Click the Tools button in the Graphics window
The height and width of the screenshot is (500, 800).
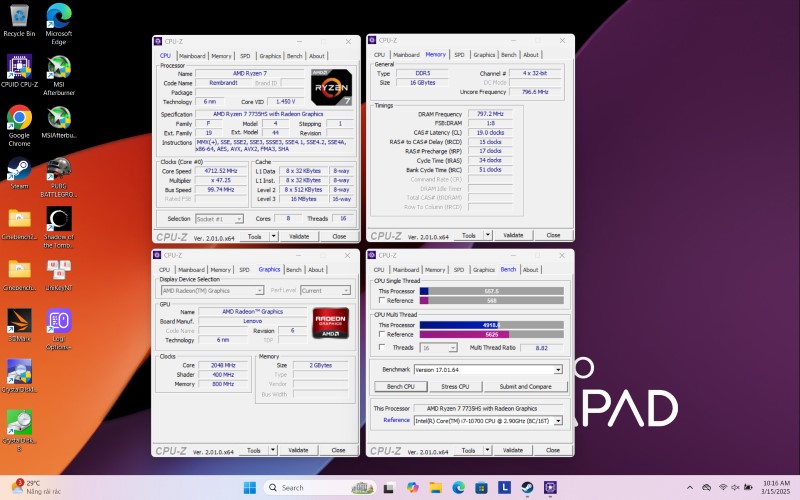[x=254, y=450]
